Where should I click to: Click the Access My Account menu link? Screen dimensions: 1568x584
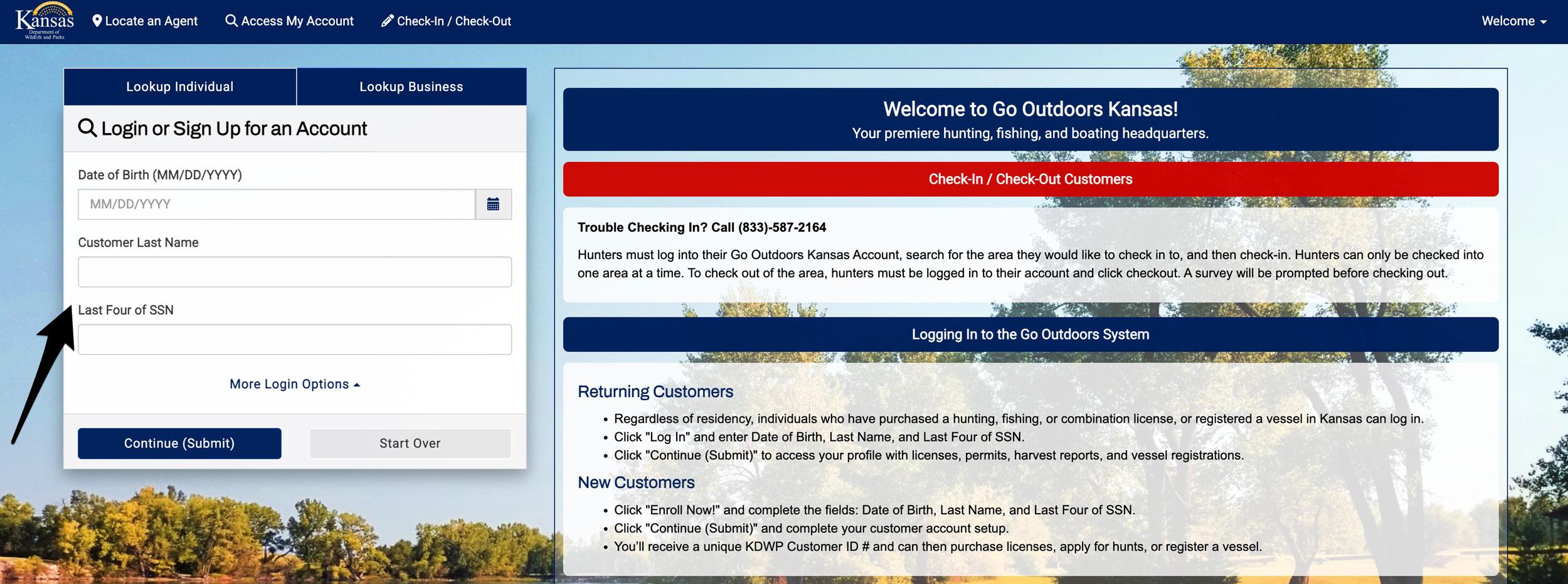(290, 21)
